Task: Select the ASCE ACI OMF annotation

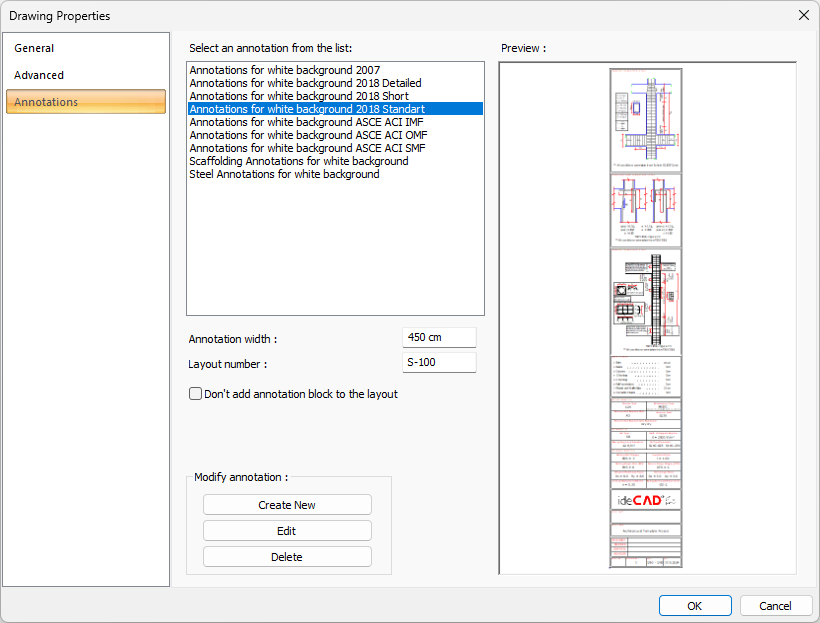Action: [x=309, y=135]
